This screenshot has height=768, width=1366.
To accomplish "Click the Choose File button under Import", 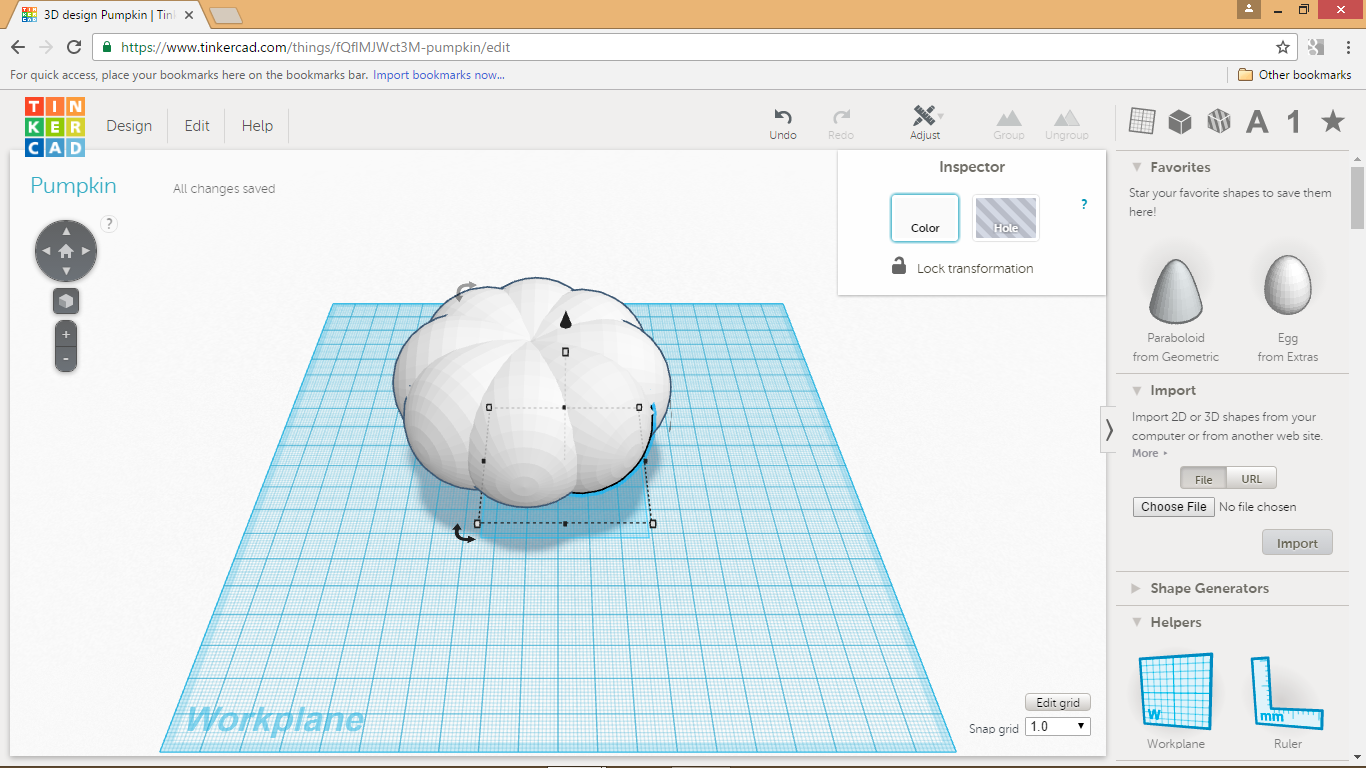I will coord(1173,506).
